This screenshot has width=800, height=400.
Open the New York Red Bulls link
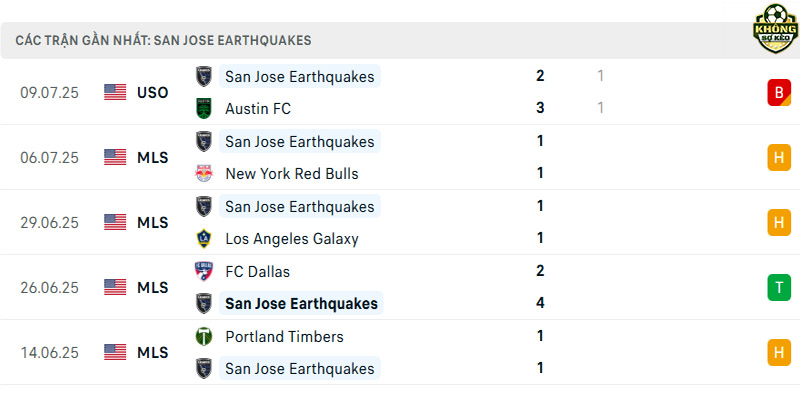292,173
